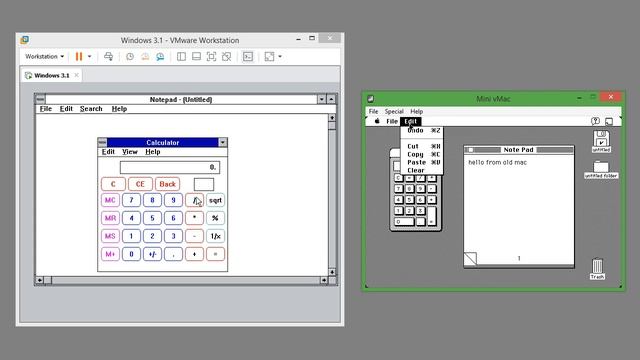Click the Calculator % button
This screenshot has height=360, width=640.
tap(215, 218)
